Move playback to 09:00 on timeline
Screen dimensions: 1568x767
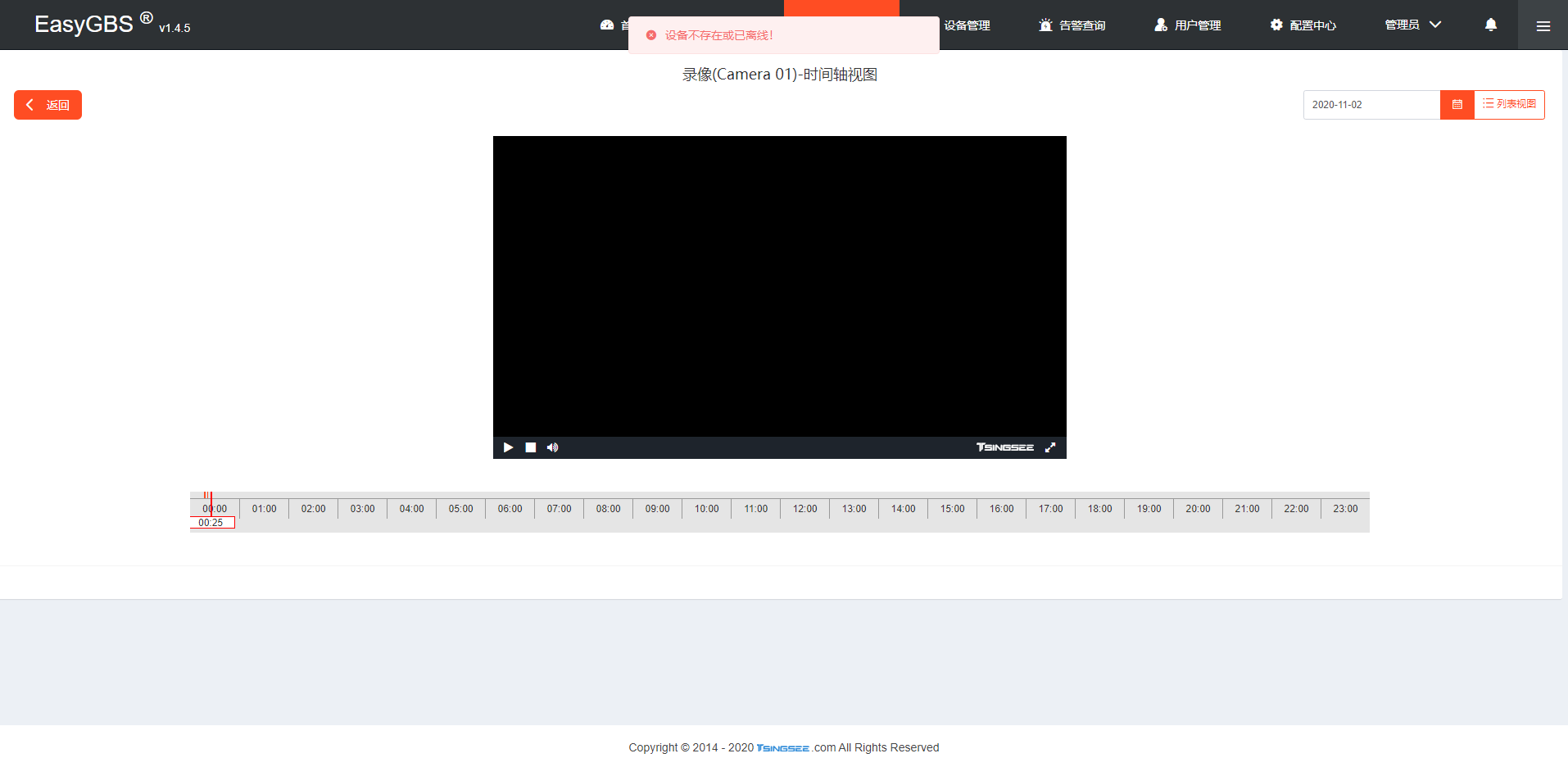click(657, 509)
